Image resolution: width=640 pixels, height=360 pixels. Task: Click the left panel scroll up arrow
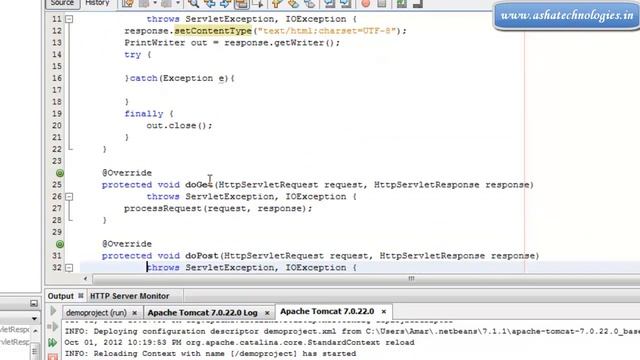[x=35, y=330]
